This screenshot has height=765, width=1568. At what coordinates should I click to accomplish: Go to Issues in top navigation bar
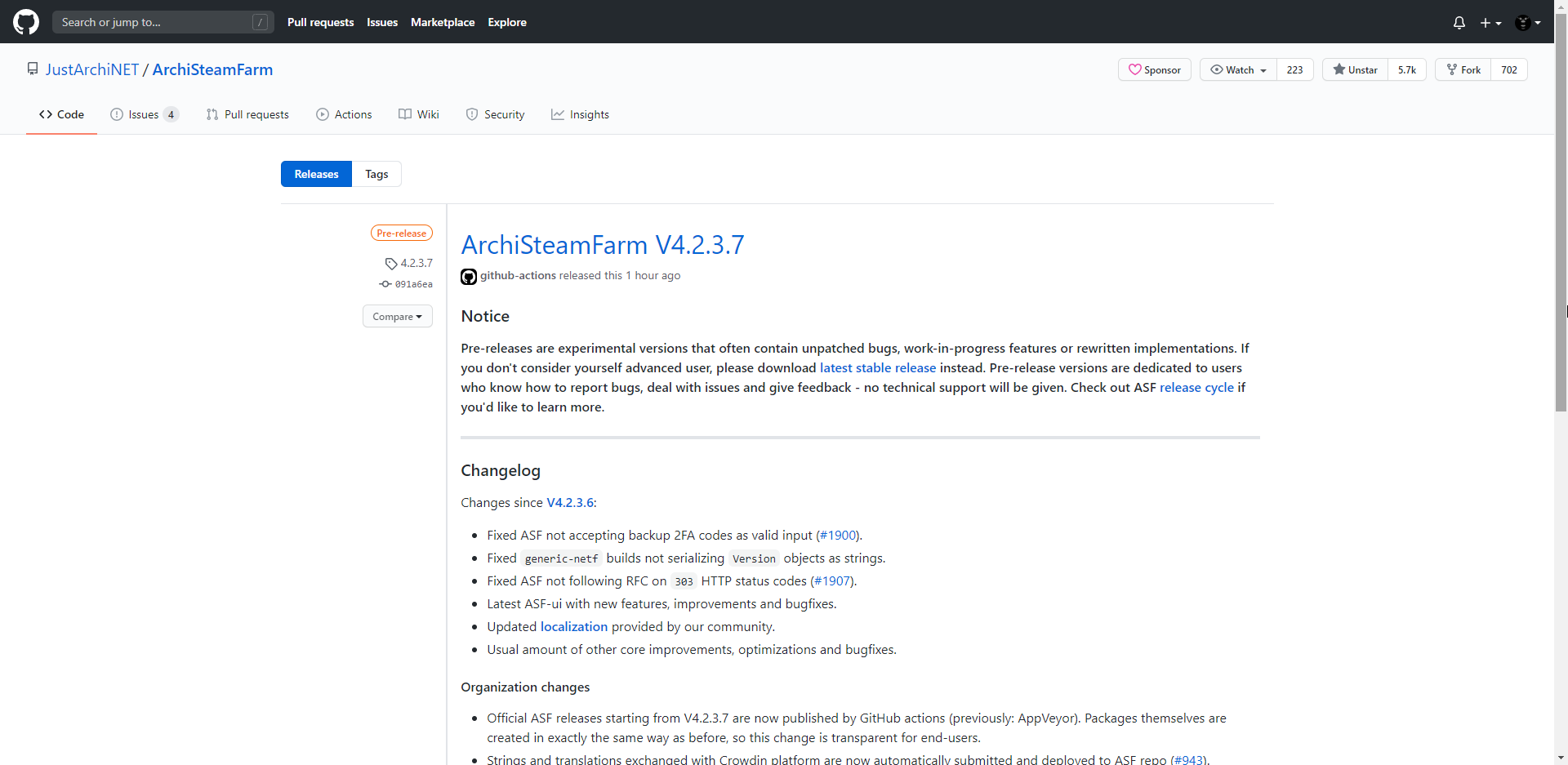coord(382,22)
